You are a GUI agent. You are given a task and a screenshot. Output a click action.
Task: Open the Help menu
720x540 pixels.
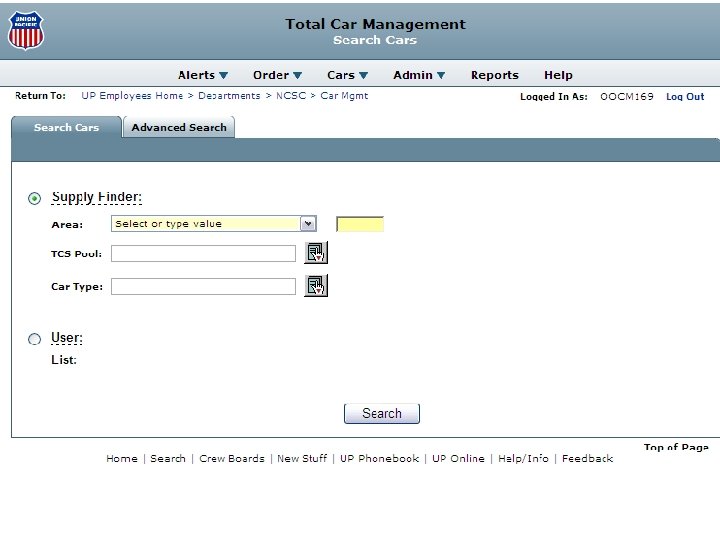pyautogui.click(x=558, y=75)
